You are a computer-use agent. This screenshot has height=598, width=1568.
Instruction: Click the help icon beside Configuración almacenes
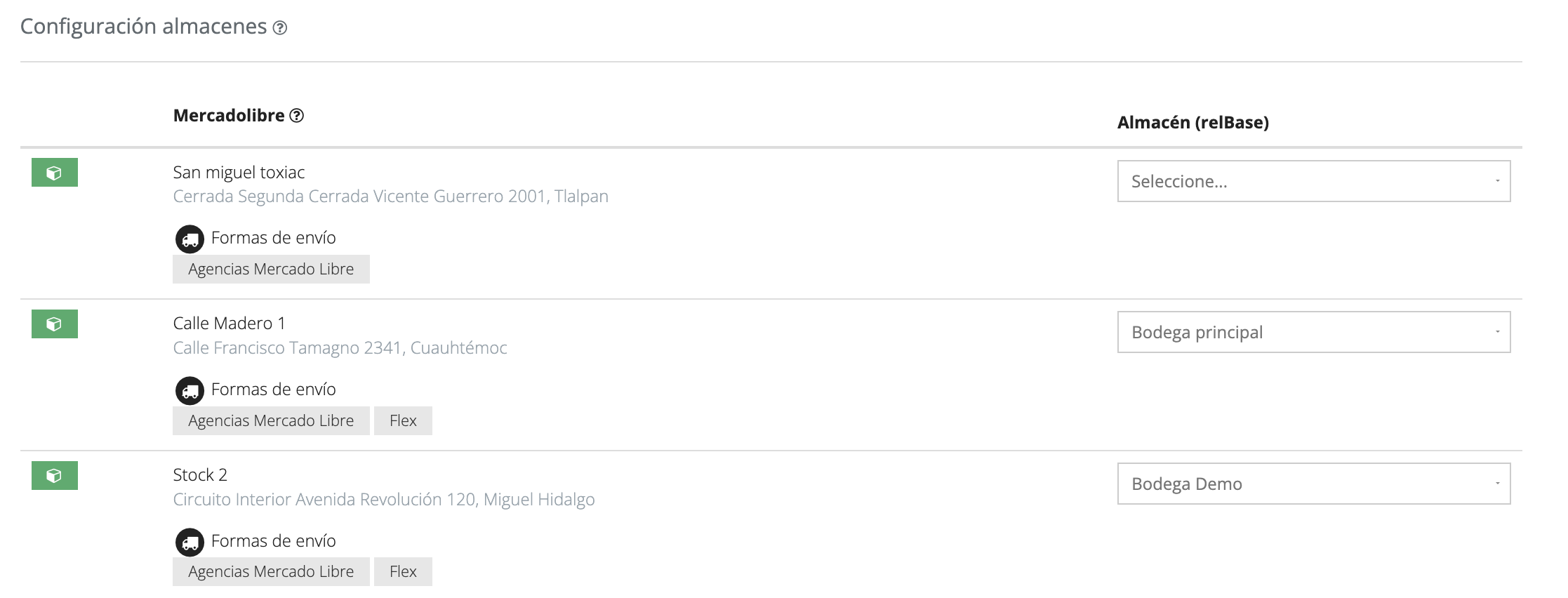click(280, 28)
